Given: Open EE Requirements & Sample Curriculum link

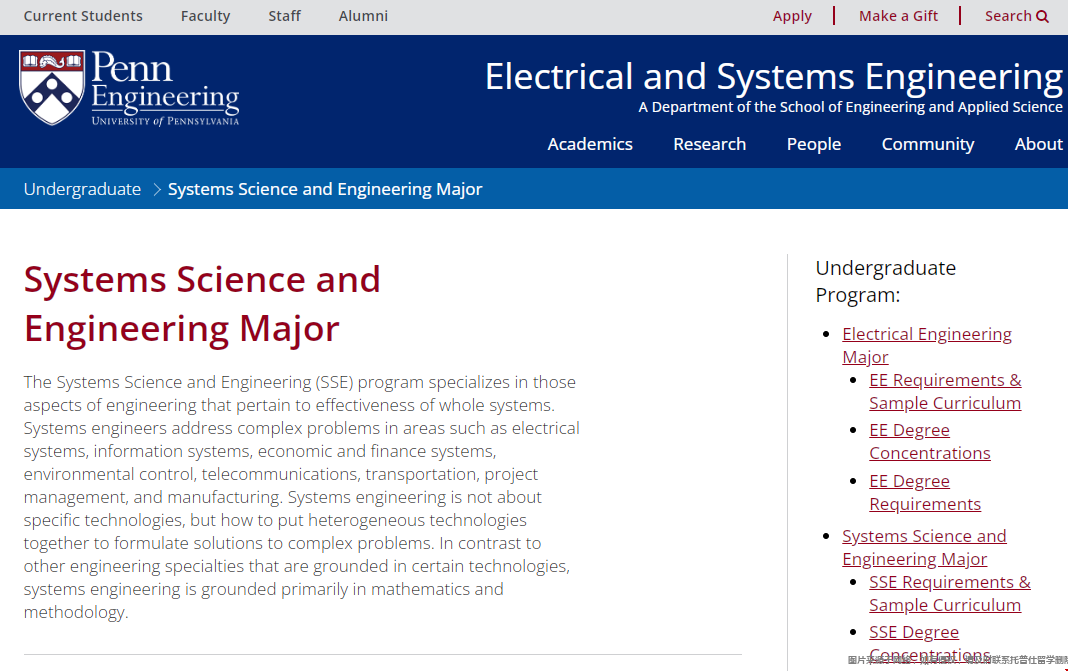Looking at the screenshot, I should coord(945,391).
